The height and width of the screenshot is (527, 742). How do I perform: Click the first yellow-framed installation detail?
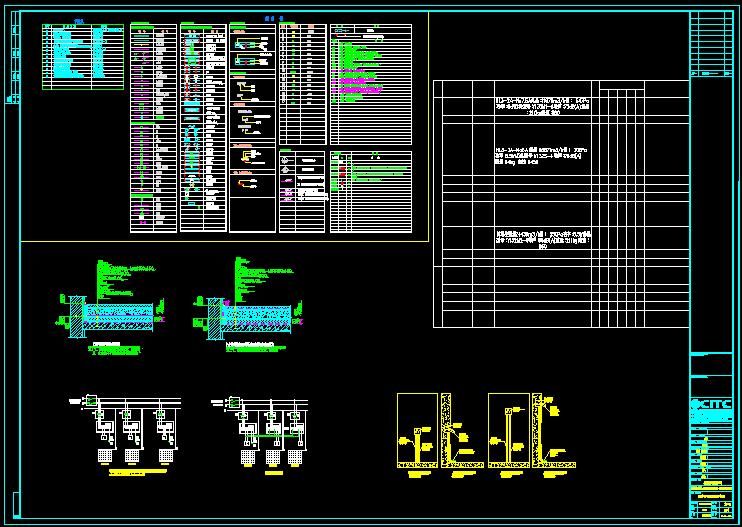tap(417, 430)
